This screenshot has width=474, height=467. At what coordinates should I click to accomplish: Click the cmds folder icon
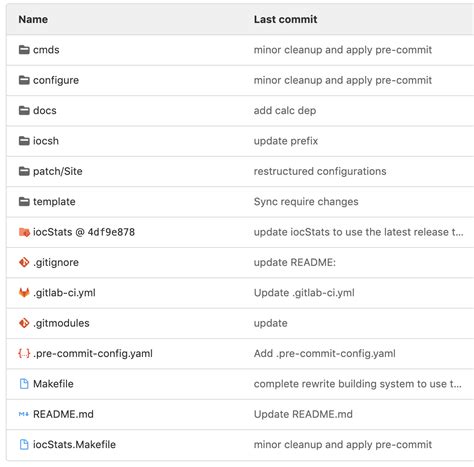(x=24, y=50)
